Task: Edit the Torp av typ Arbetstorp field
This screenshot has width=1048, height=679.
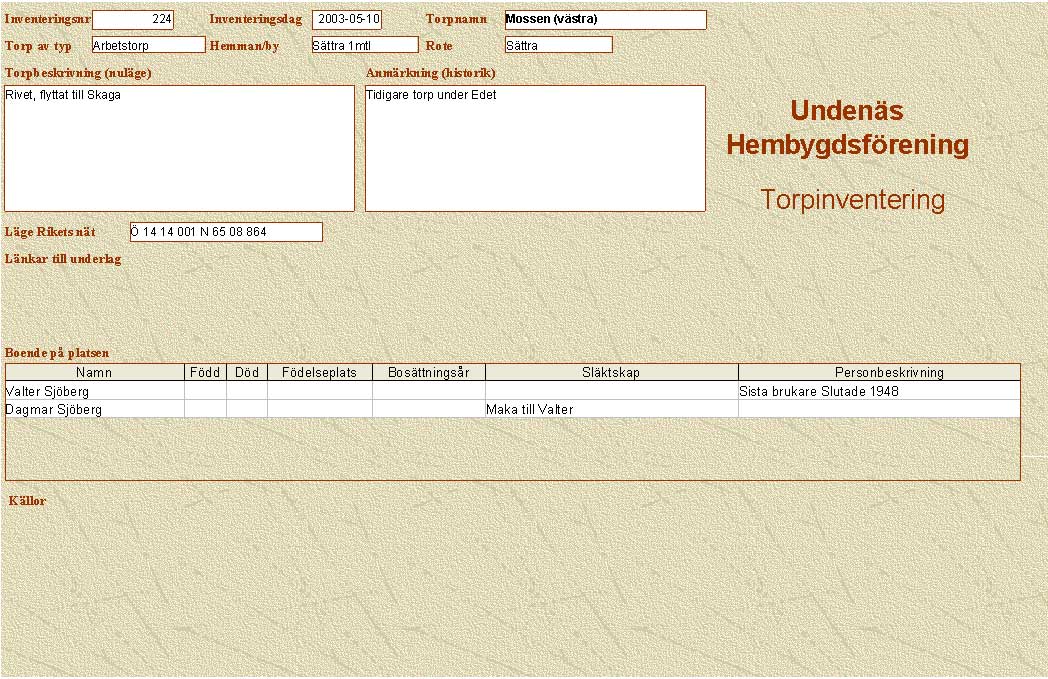Action: 148,45
